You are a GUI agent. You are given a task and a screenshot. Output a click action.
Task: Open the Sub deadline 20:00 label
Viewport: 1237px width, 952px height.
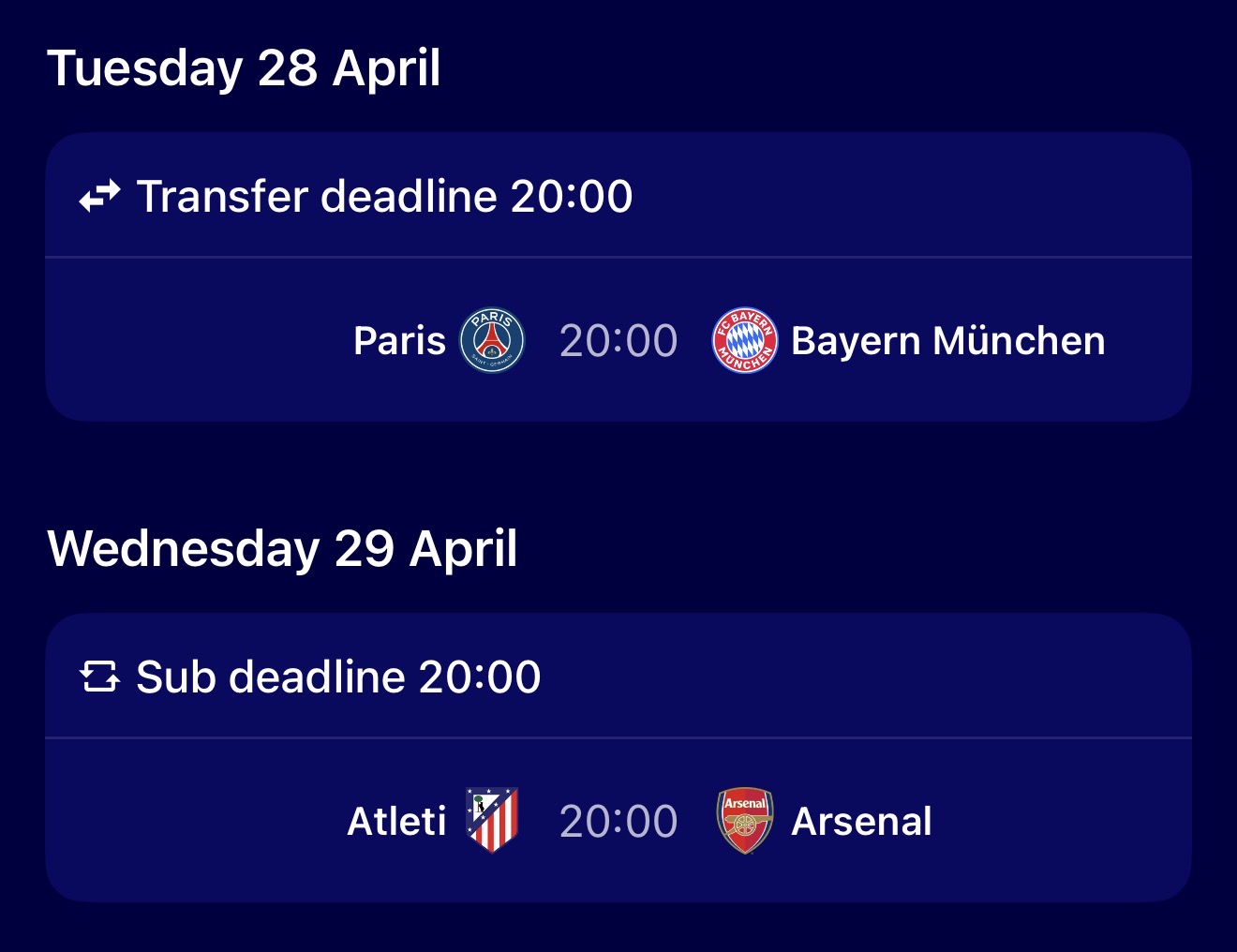tap(338, 677)
